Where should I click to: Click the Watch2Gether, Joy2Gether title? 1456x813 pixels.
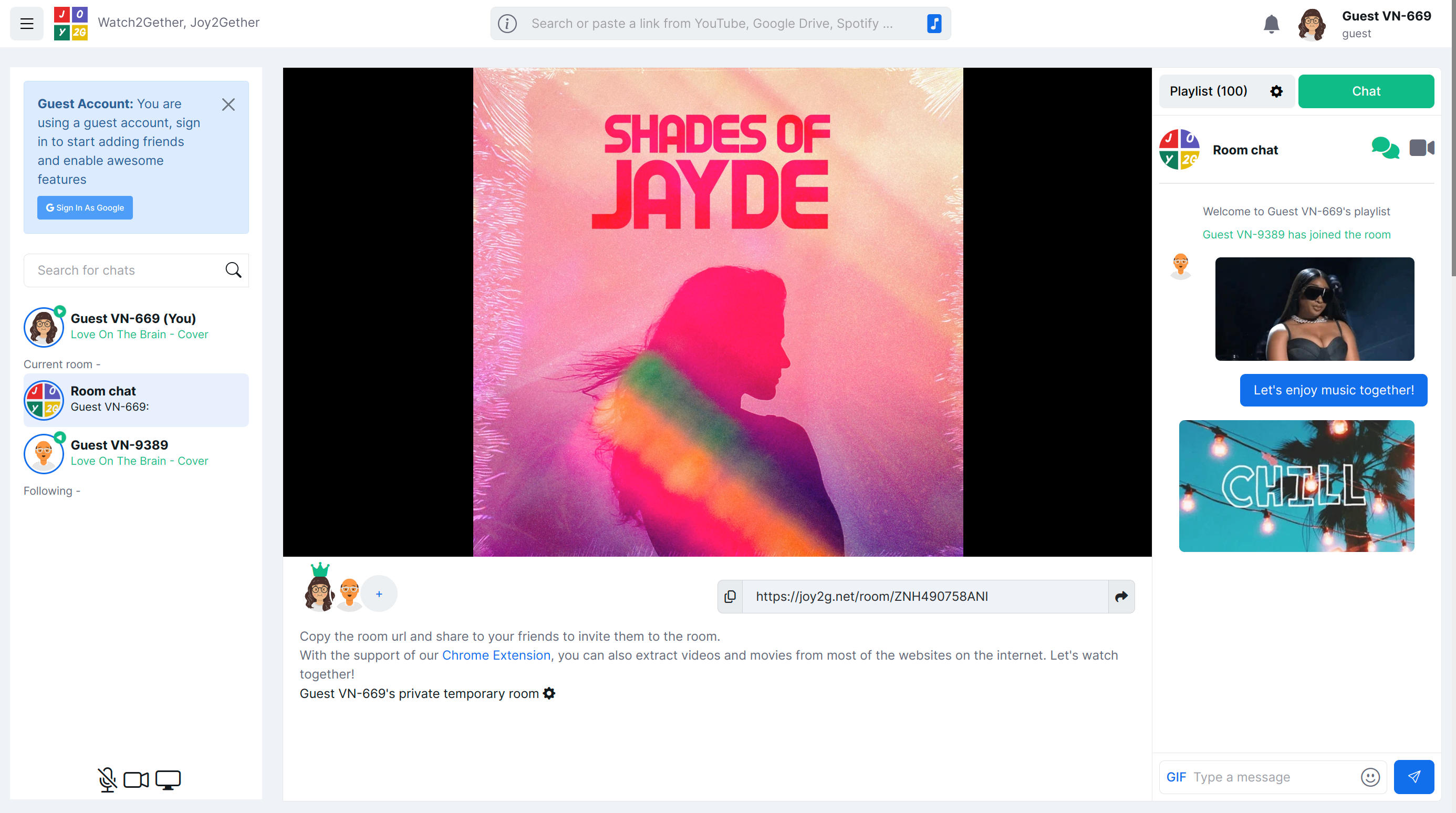coord(179,23)
